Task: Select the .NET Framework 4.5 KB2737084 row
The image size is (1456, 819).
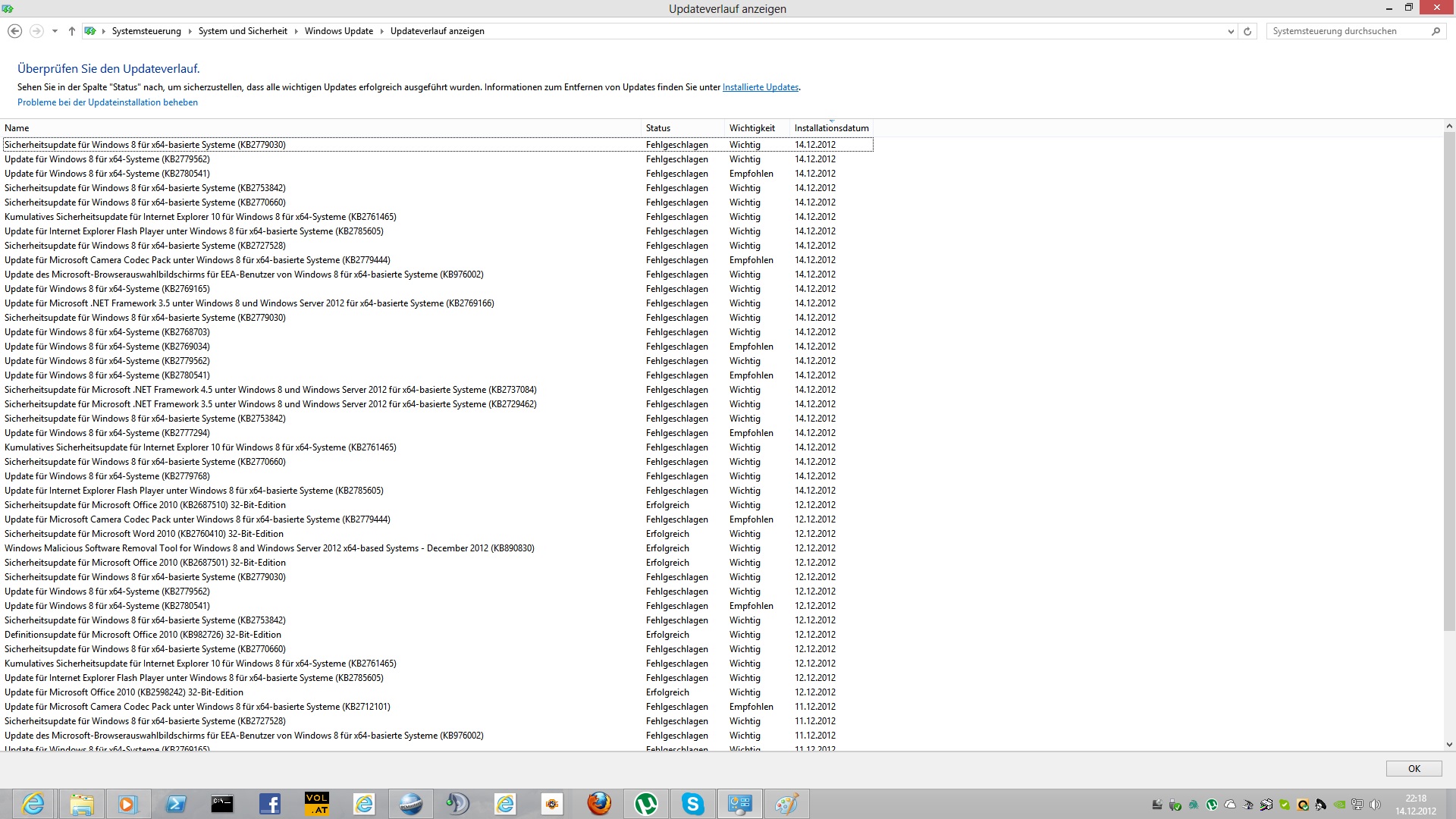Action: pos(438,390)
